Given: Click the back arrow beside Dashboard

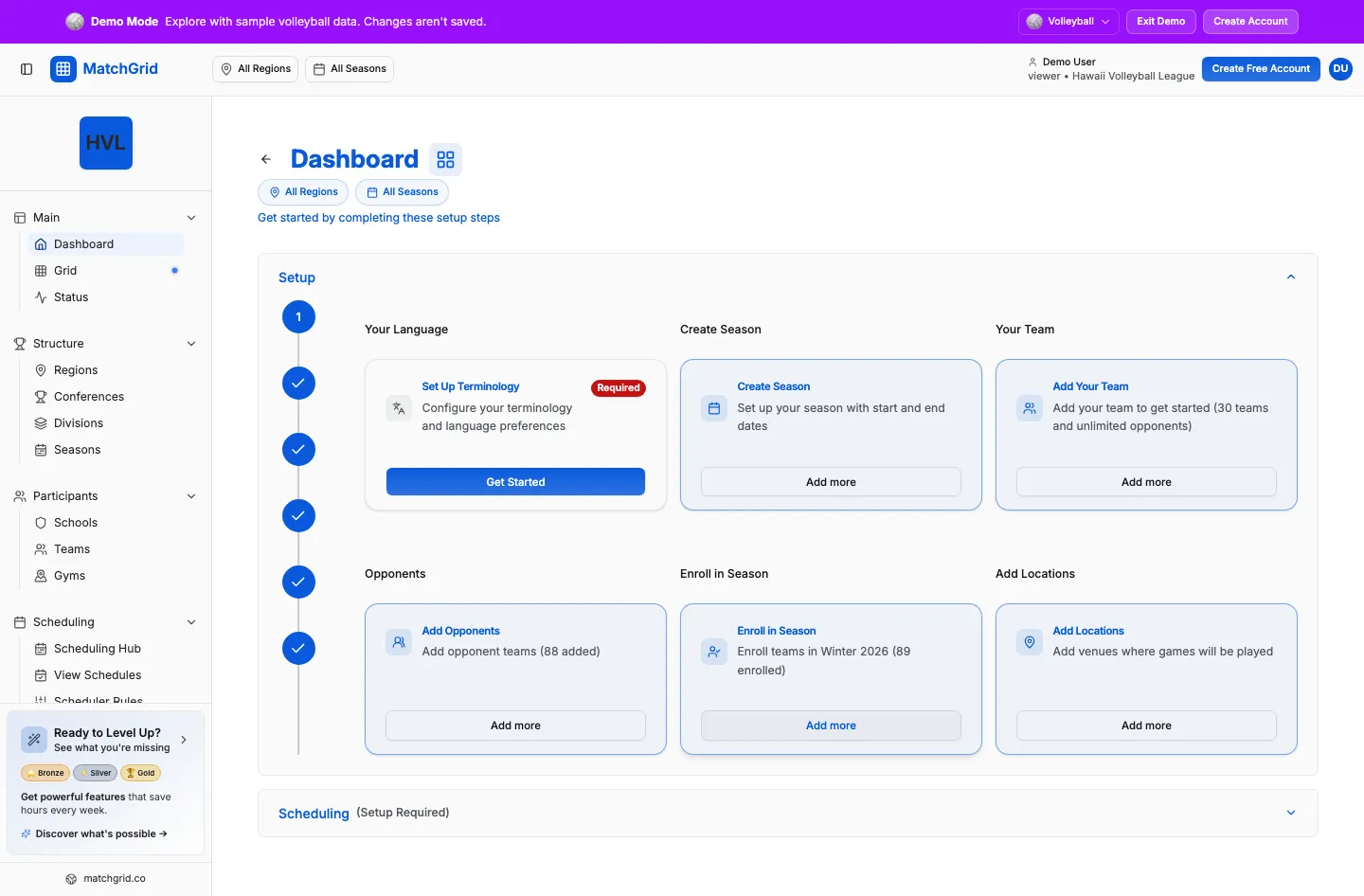Looking at the screenshot, I should (x=266, y=158).
